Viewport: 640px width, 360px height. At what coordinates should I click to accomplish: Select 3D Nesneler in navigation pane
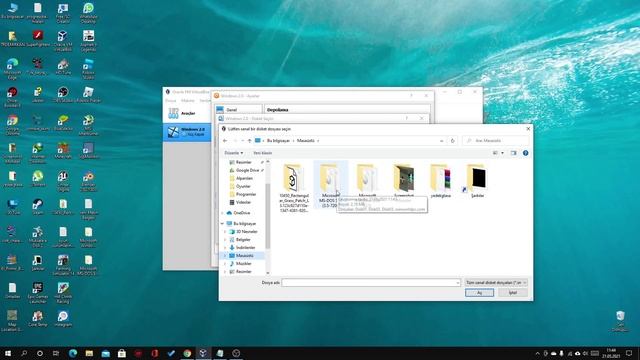coord(247,232)
